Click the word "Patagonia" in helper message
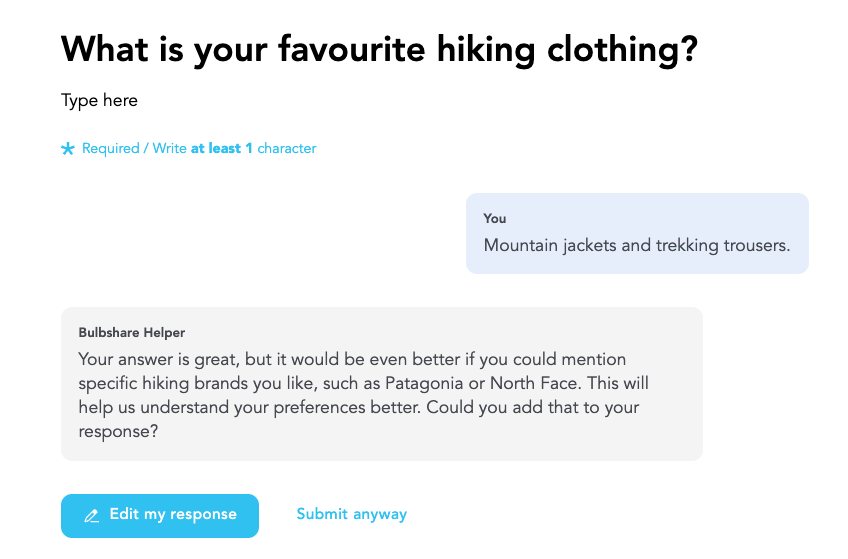This screenshot has width=848, height=559. tap(521, 382)
